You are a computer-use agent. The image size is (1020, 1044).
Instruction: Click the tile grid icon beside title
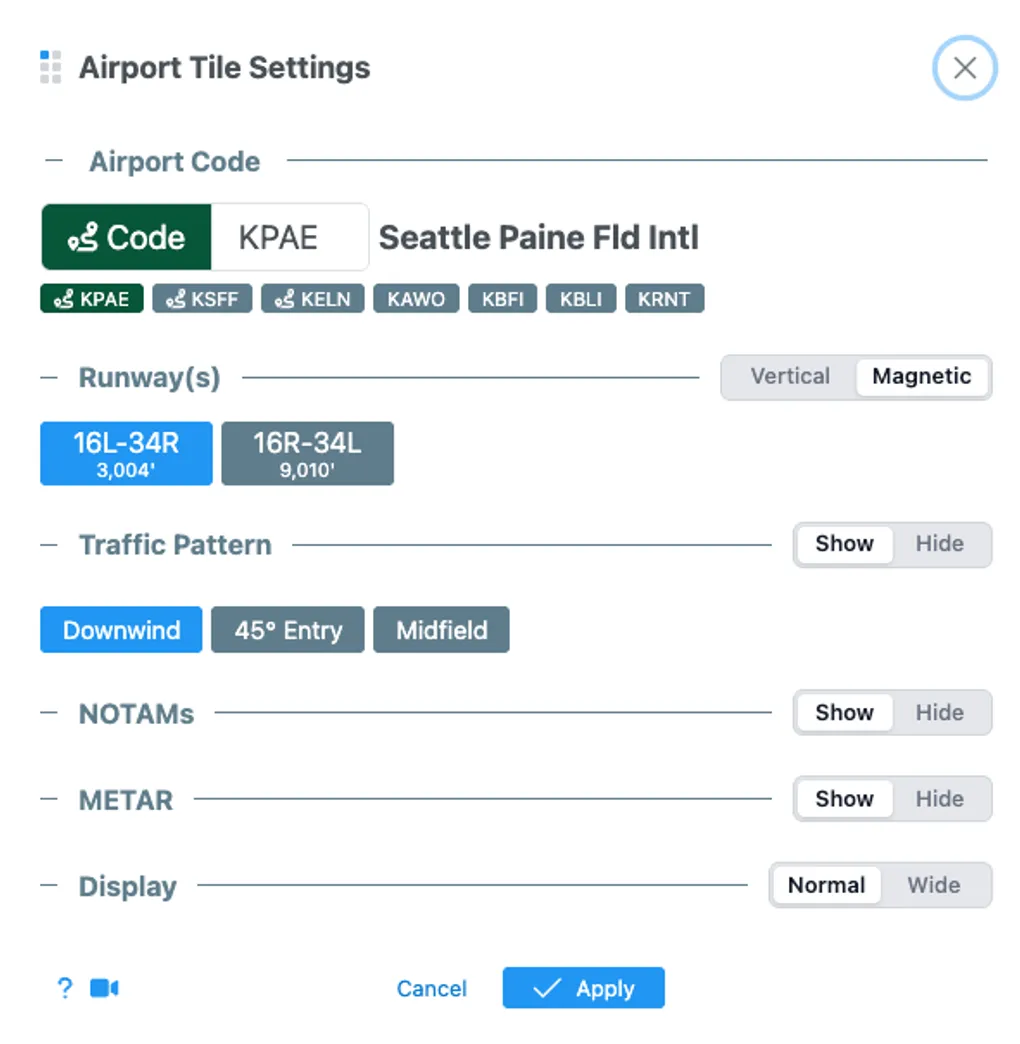[50, 67]
